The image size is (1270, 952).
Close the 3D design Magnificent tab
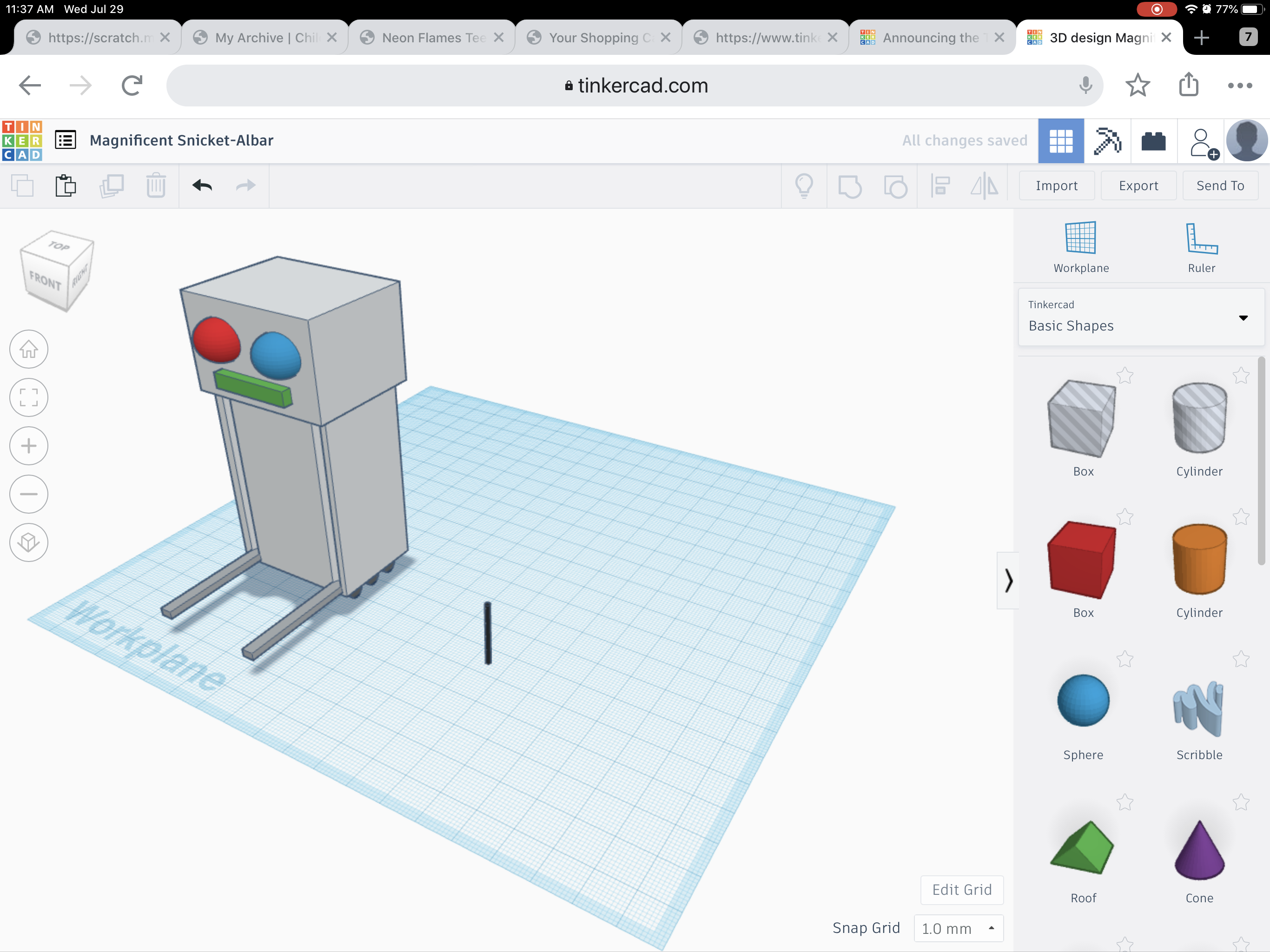click(1166, 37)
